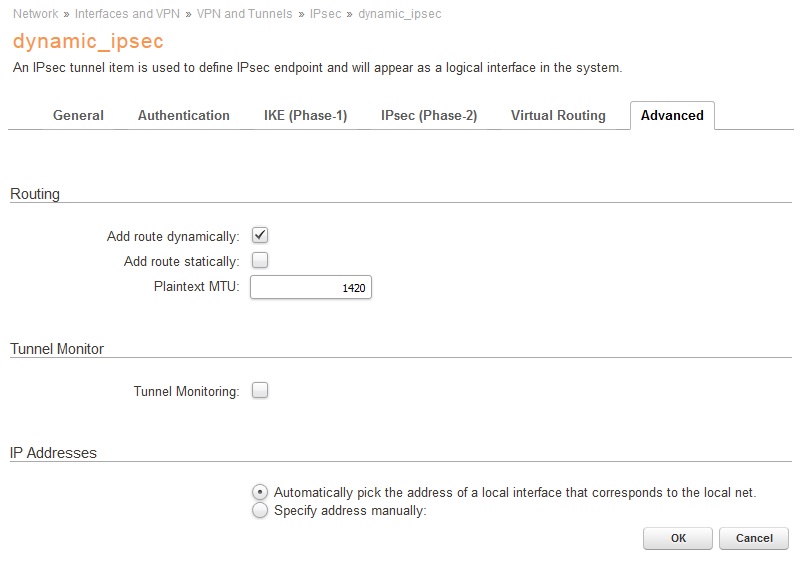Focus the Plaintext MTU input field

311,289
